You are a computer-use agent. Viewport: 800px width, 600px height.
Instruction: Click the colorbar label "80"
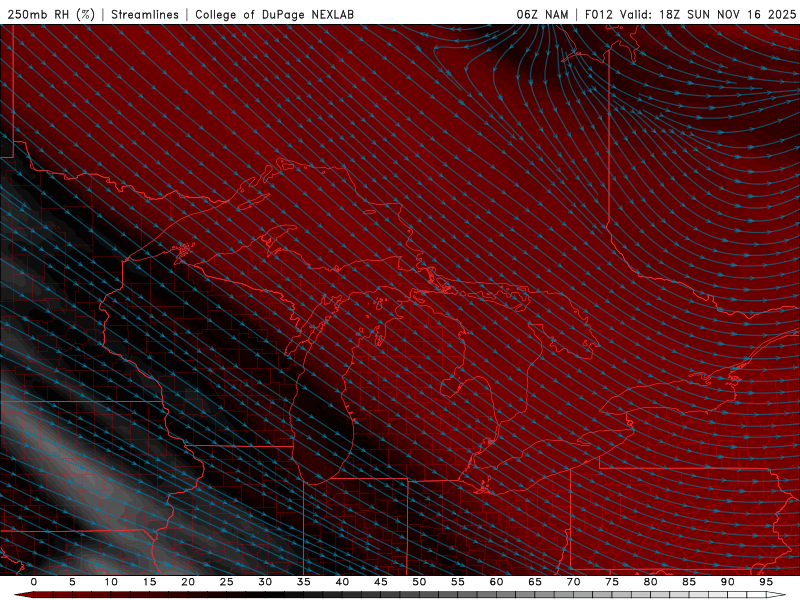pos(650,582)
